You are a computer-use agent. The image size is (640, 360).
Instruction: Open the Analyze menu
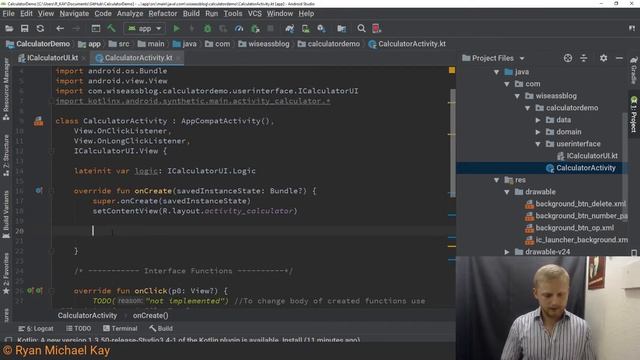click(x=130, y=13)
